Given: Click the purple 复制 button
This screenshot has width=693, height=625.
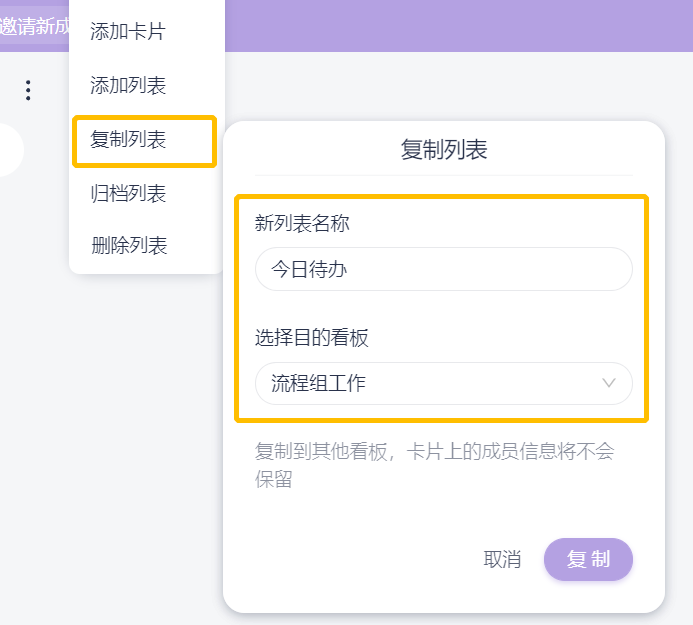Looking at the screenshot, I should click(588, 559).
